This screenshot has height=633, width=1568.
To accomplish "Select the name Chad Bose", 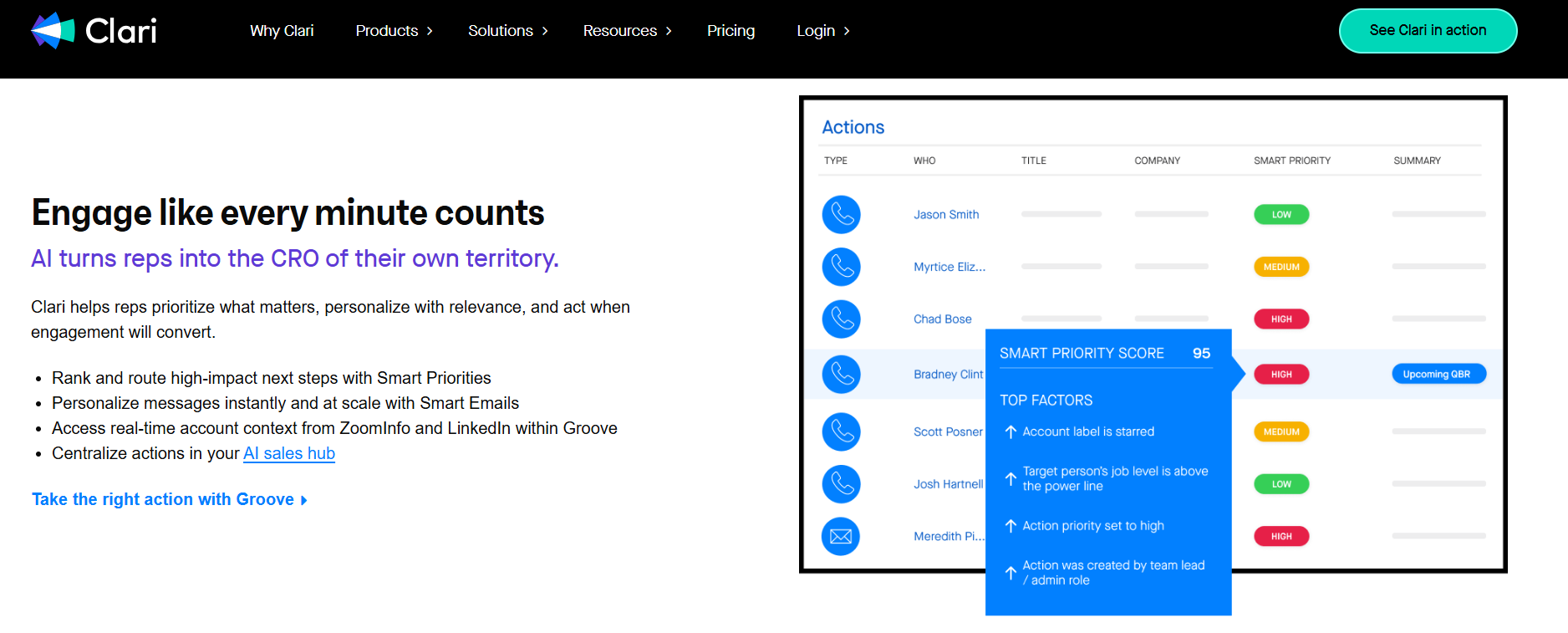I will (943, 319).
